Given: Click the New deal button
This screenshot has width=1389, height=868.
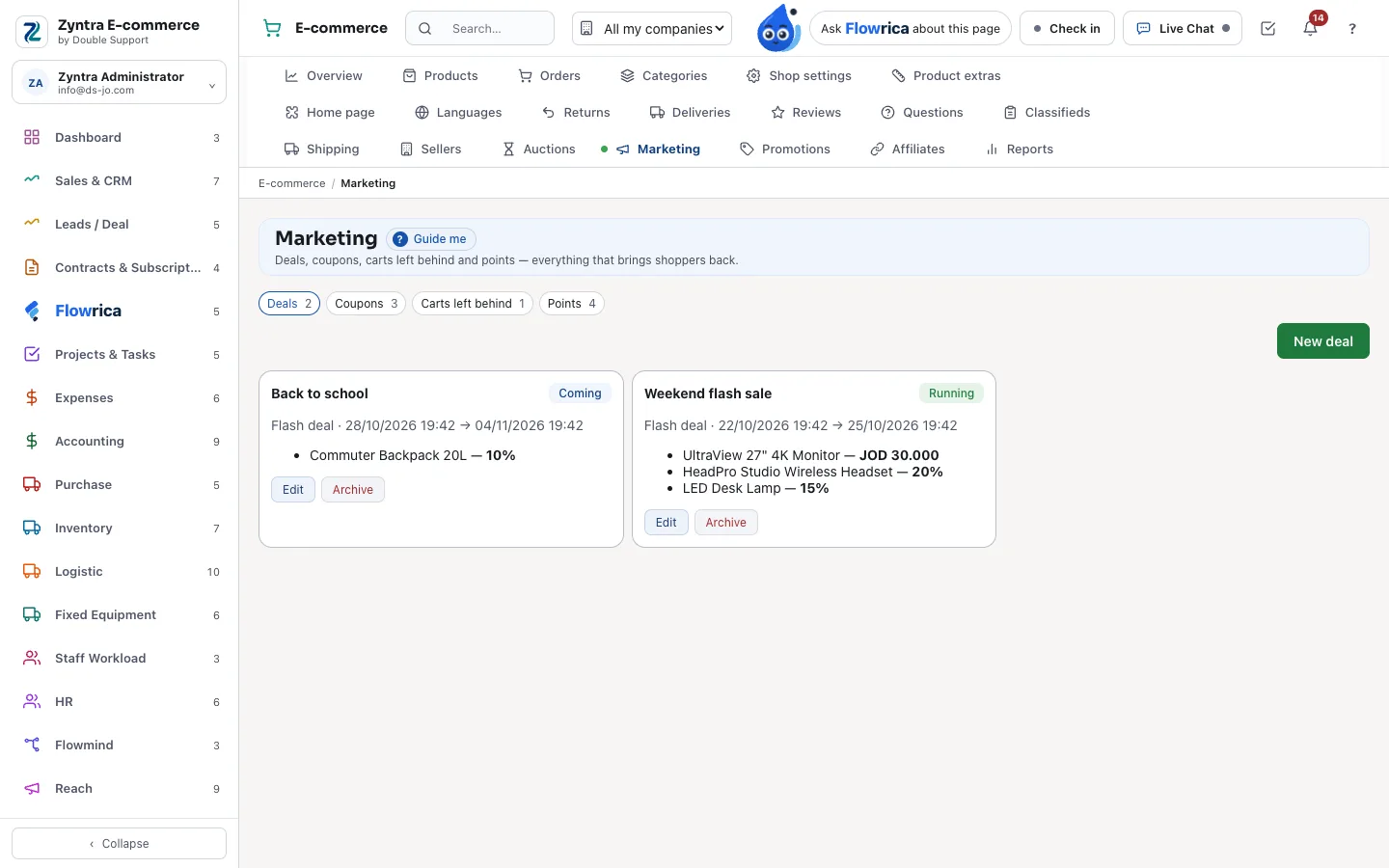Looking at the screenshot, I should [1323, 341].
